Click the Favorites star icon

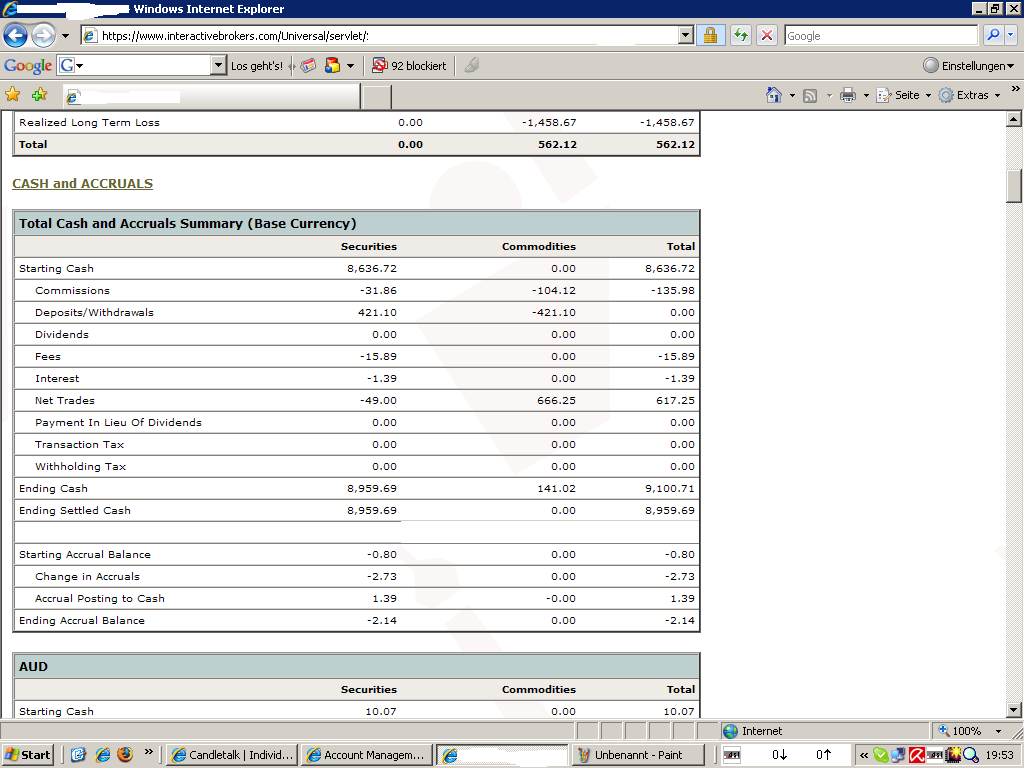(x=13, y=95)
